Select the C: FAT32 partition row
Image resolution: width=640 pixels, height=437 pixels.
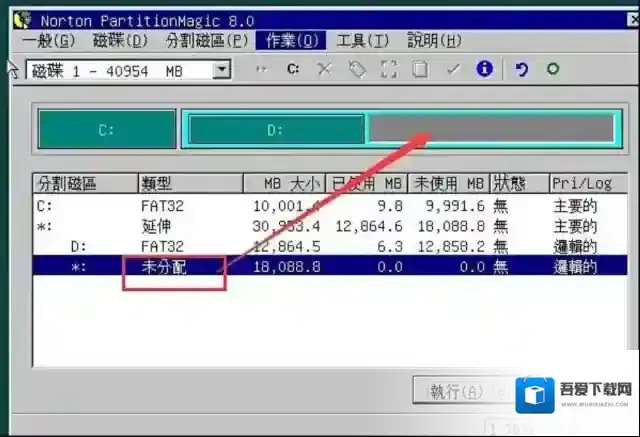[x=330, y=206]
